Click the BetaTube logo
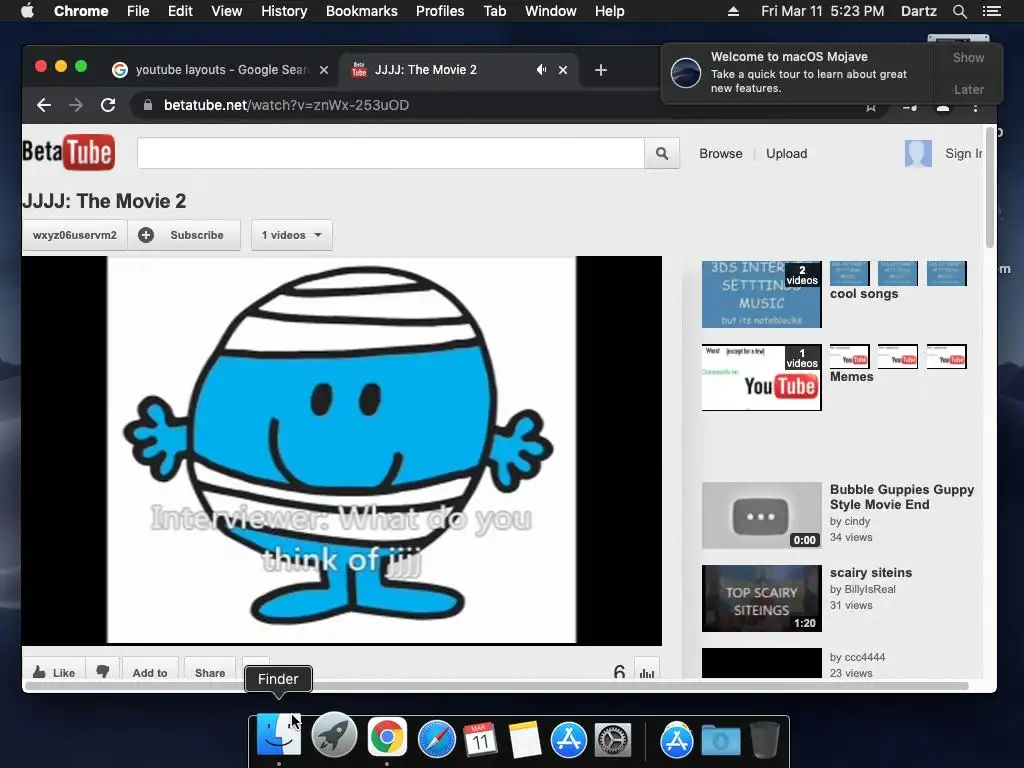This screenshot has width=1024, height=768. (x=69, y=152)
